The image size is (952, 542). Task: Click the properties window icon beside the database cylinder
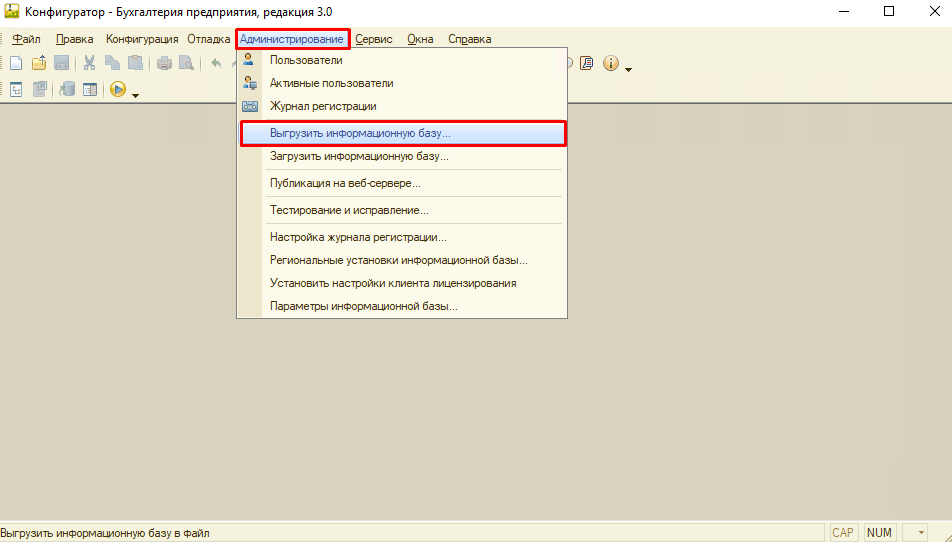point(90,90)
